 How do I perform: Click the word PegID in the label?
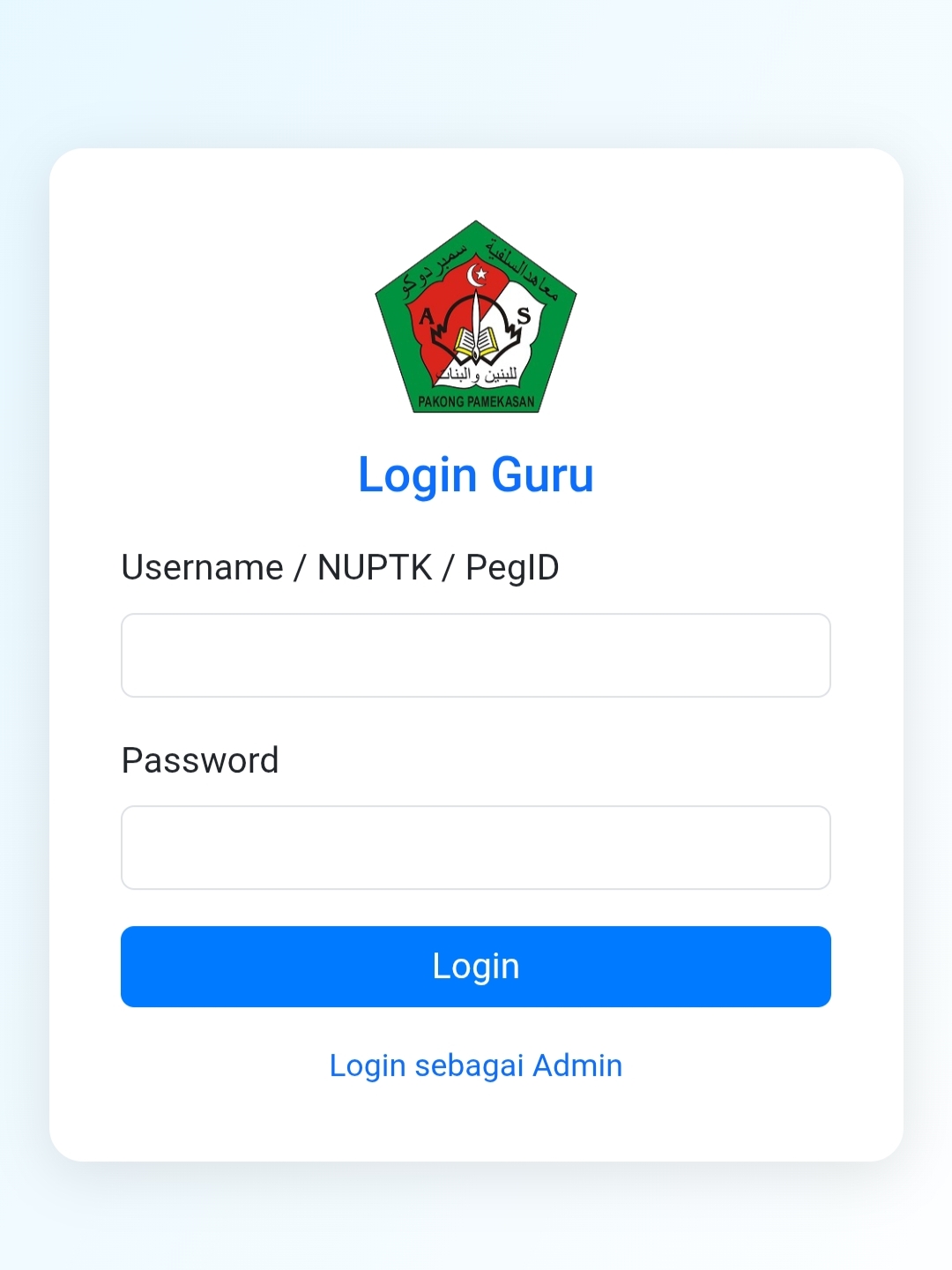512,569
